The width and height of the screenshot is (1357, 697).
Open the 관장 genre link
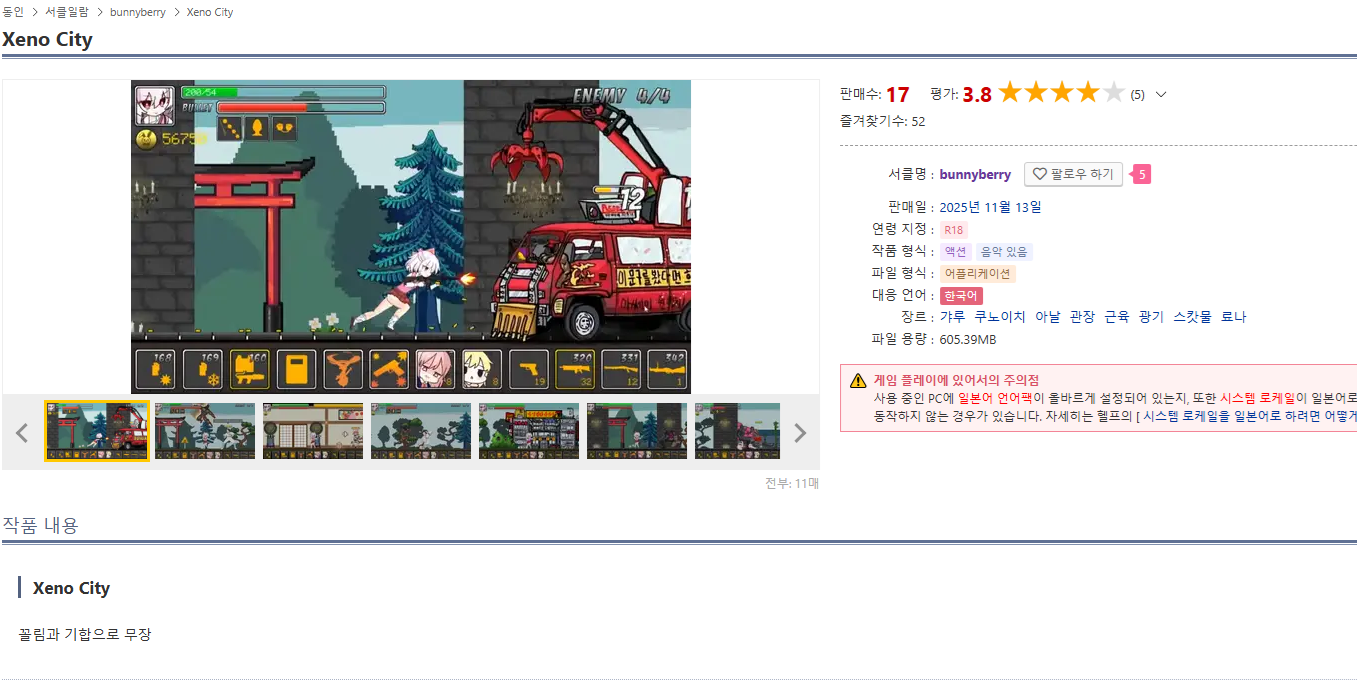click(1082, 317)
